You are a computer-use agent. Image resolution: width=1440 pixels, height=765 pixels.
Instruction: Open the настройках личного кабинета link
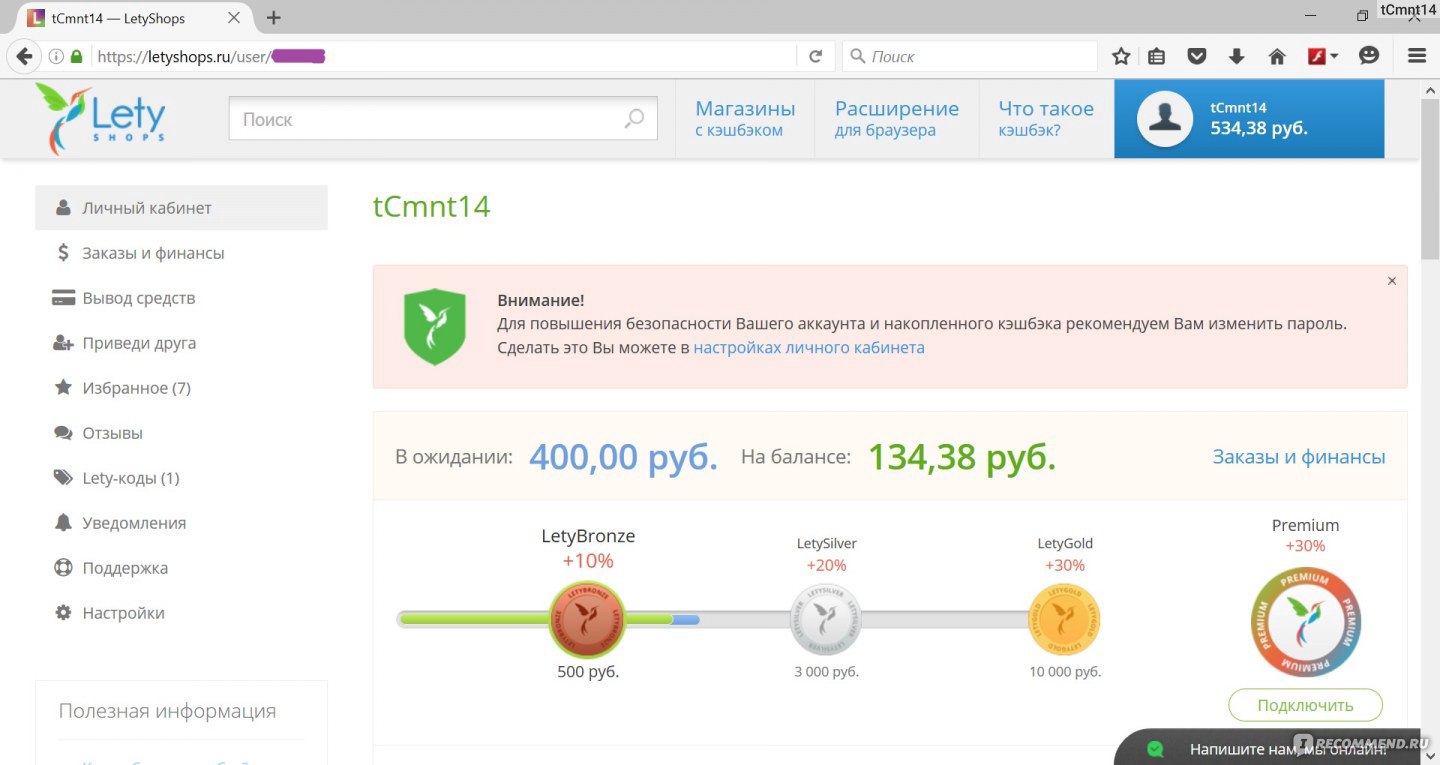click(x=809, y=348)
